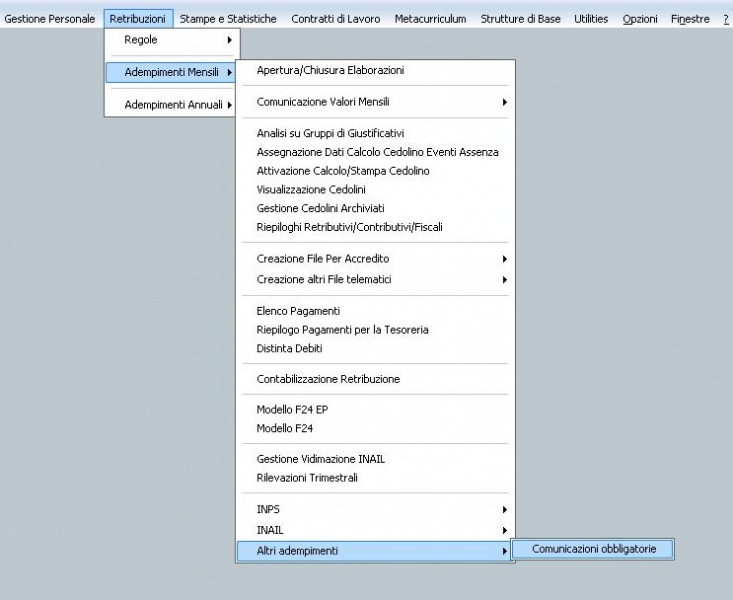Select Contabilizzazione Retribuzione

point(375,379)
